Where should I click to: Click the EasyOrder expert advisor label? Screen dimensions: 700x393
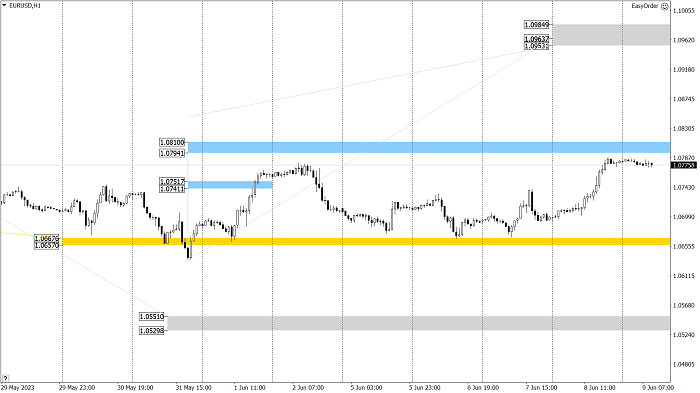[645, 6]
